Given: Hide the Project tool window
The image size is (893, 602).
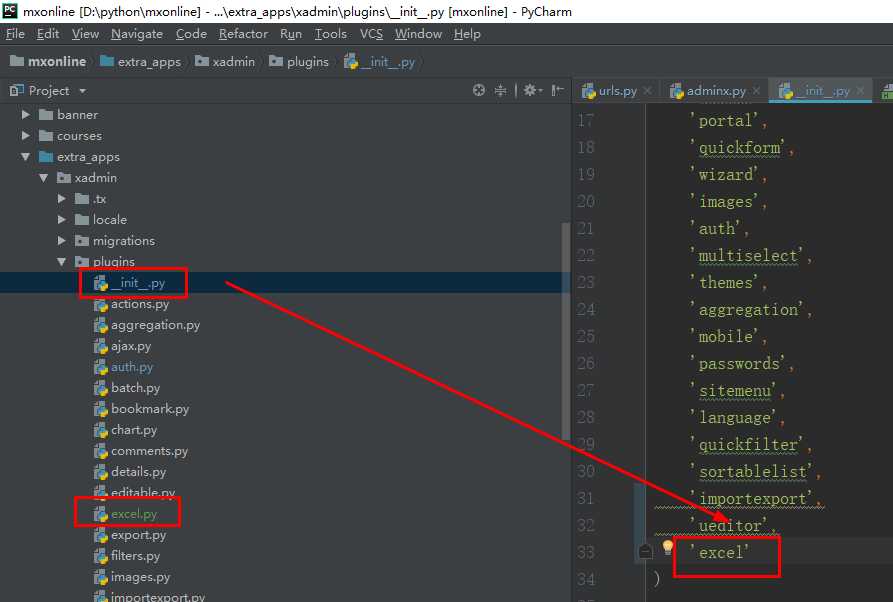Looking at the screenshot, I should [558, 90].
